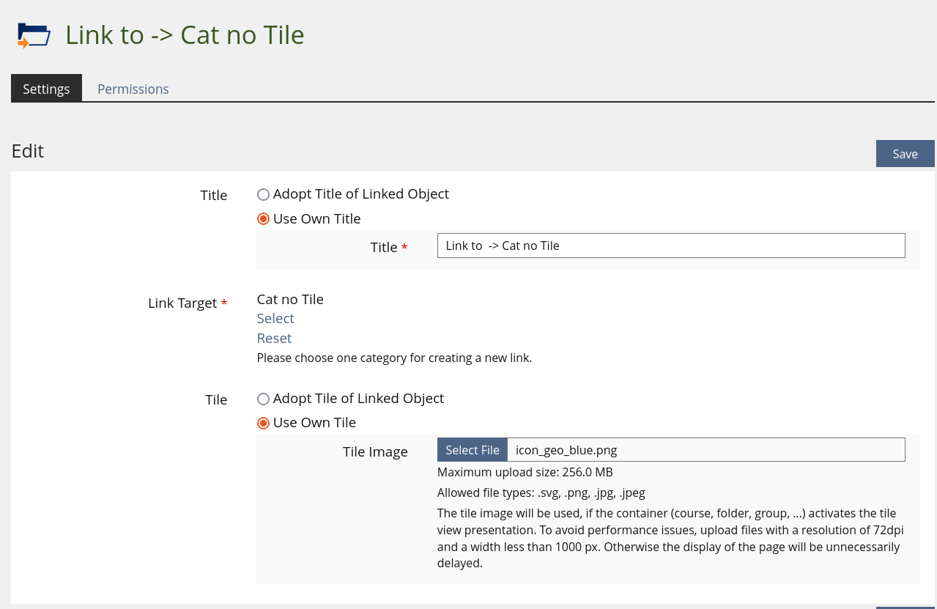Click the Reset link under Link Target
This screenshot has height=609, width=937.
tap(274, 338)
